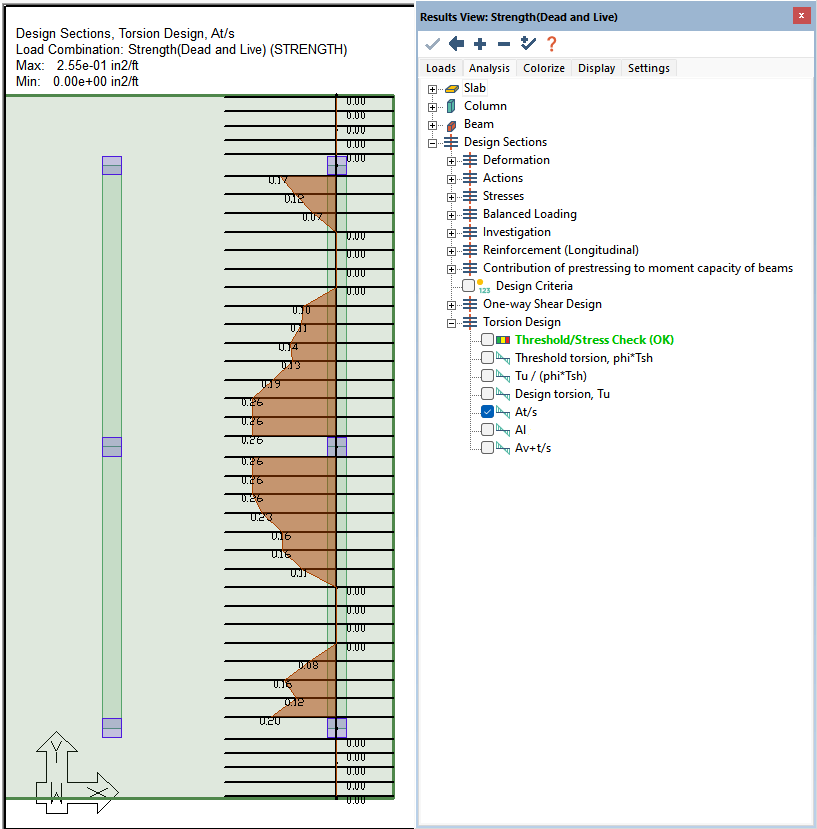Select the Balanced Loading tree item
Viewport: 817px width, 829px height.
[529, 214]
